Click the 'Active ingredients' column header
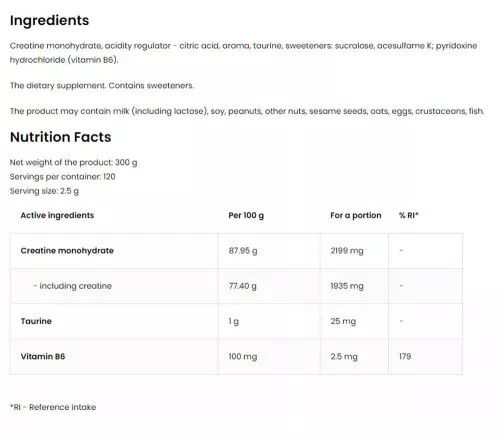 point(57,215)
